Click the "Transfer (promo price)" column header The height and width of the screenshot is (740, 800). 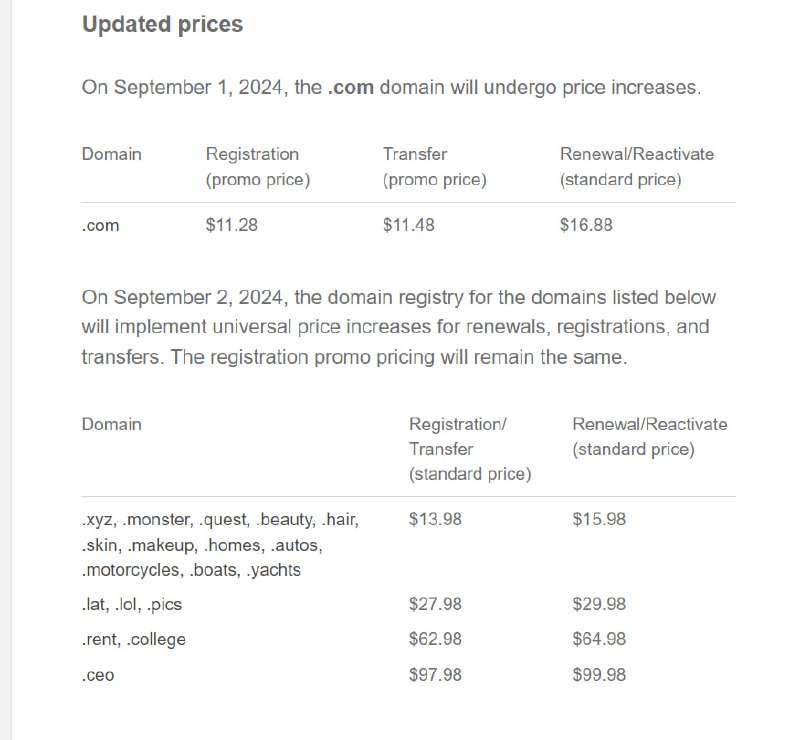(434, 167)
